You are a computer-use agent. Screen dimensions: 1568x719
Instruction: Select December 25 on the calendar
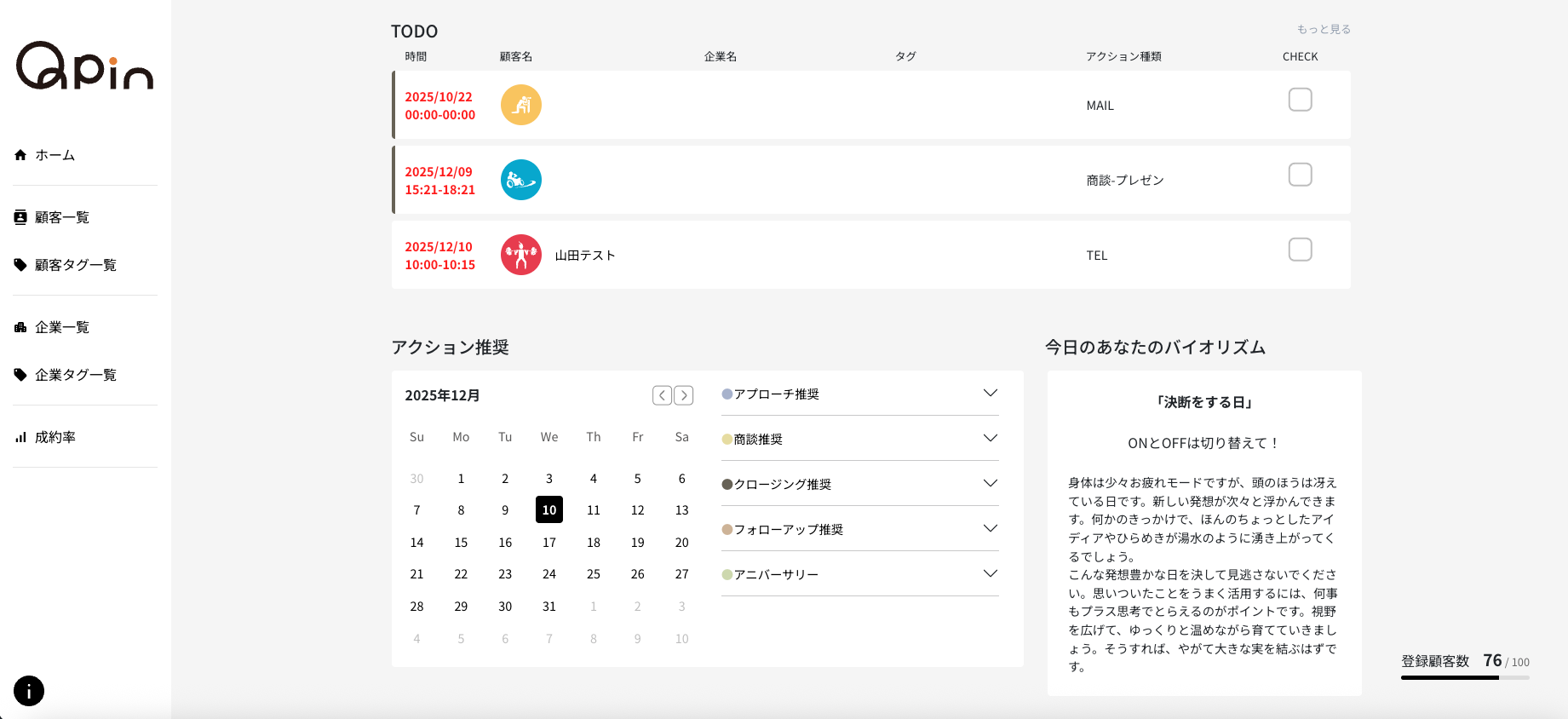[x=594, y=574]
